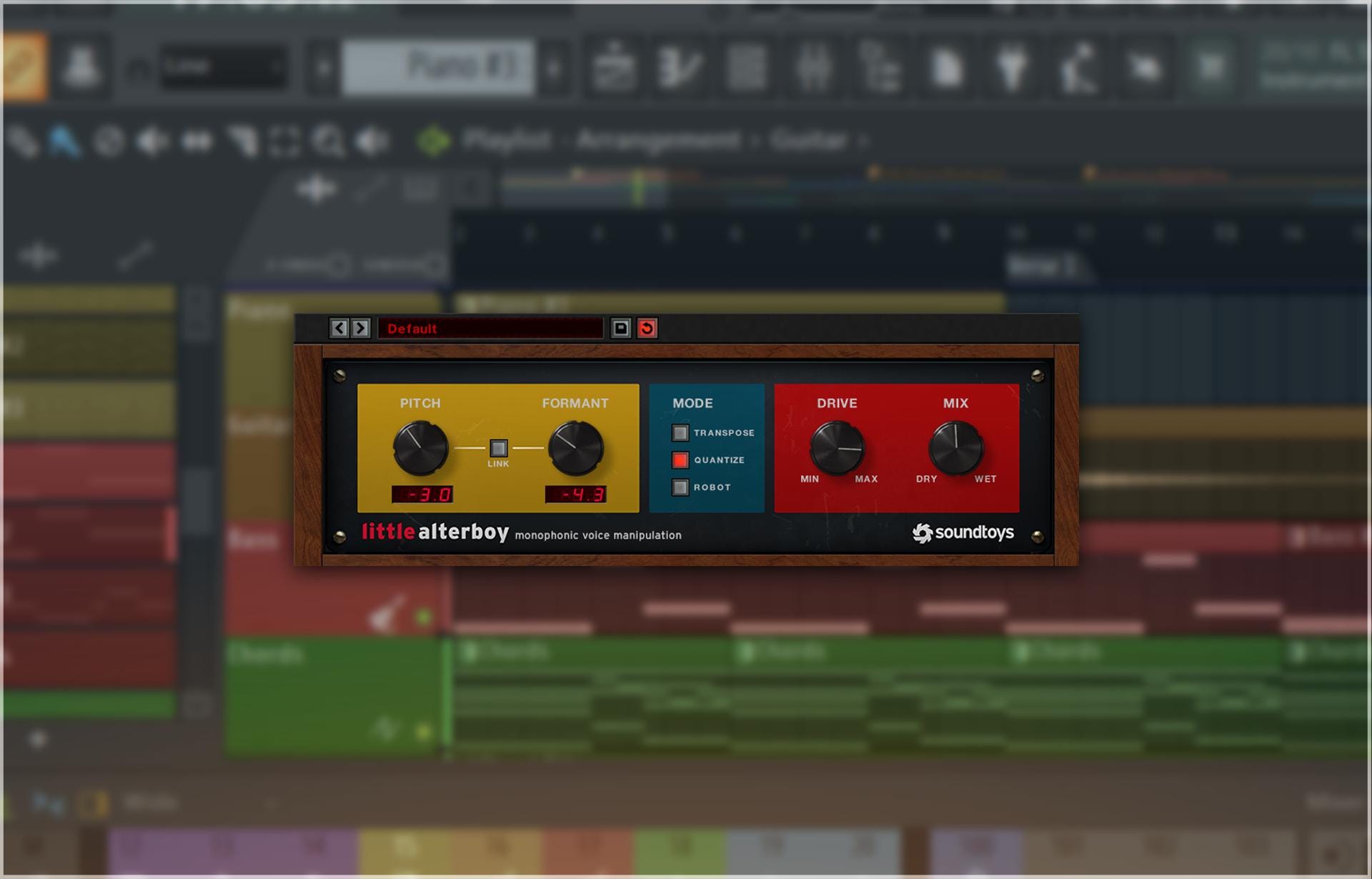The image size is (1372, 879).
Task: Toggle the Link button between knobs
Action: point(499,448)
